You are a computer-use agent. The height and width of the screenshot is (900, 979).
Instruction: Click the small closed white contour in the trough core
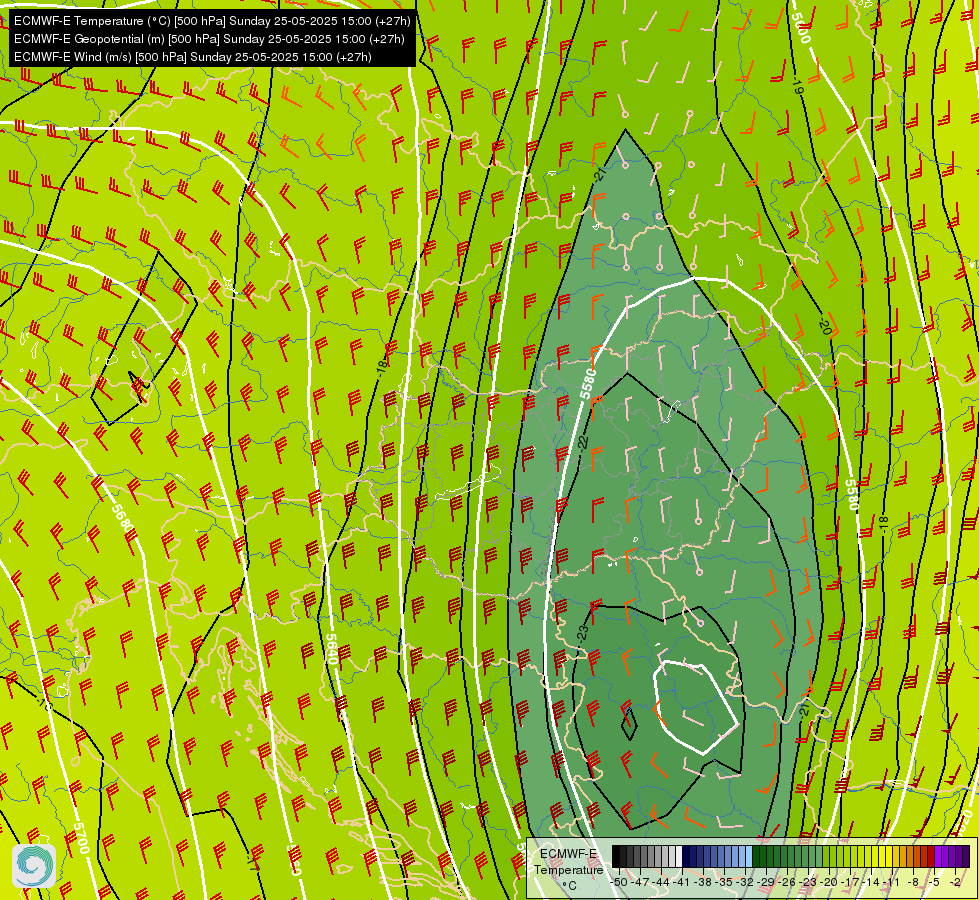(696, 707)
